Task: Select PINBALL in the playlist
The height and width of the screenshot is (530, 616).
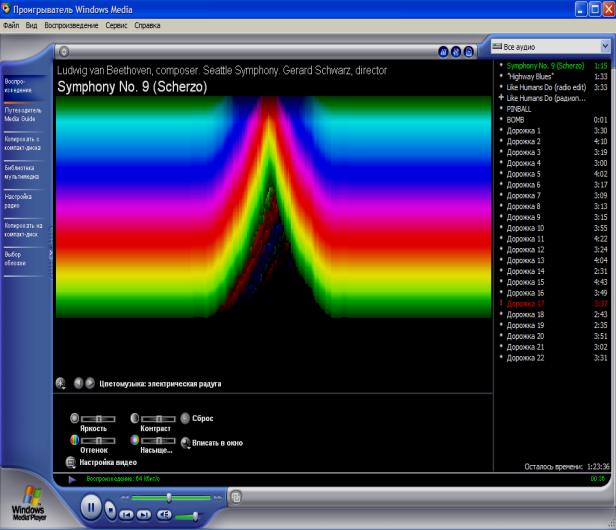Action: pos(553,109)
